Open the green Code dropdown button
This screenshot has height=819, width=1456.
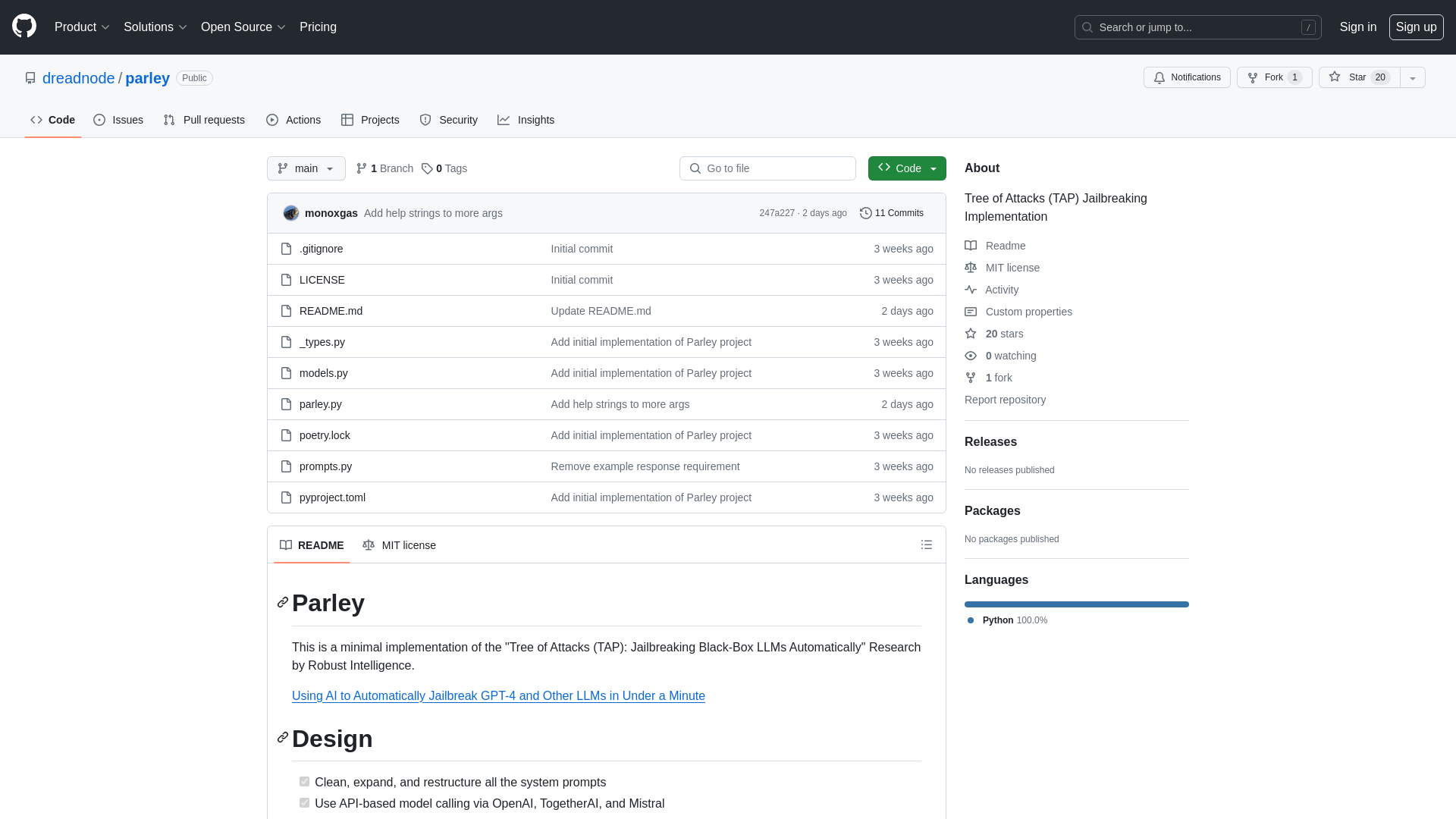(x=907, y=168)
